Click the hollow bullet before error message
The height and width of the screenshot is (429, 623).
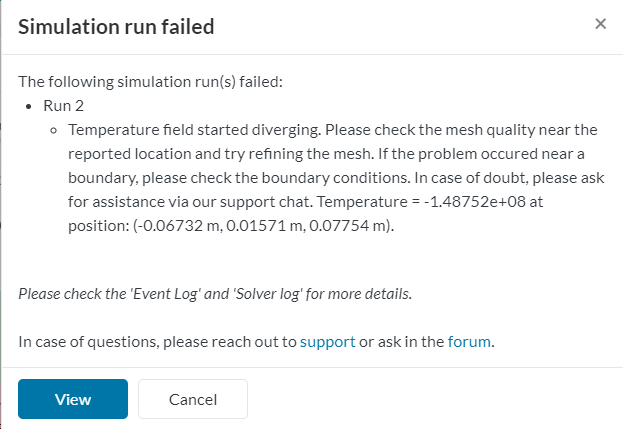tap(54, 130)
